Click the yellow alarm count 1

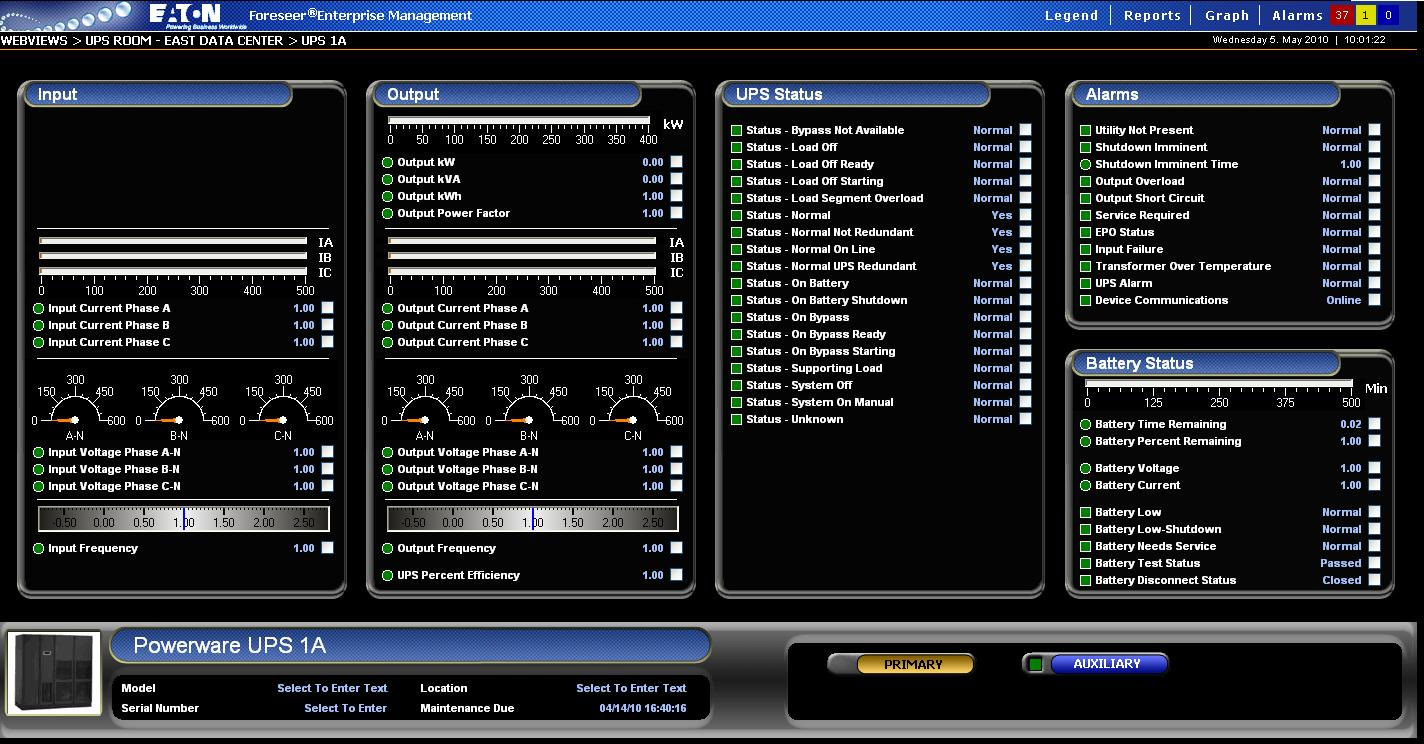point(1365,15)
